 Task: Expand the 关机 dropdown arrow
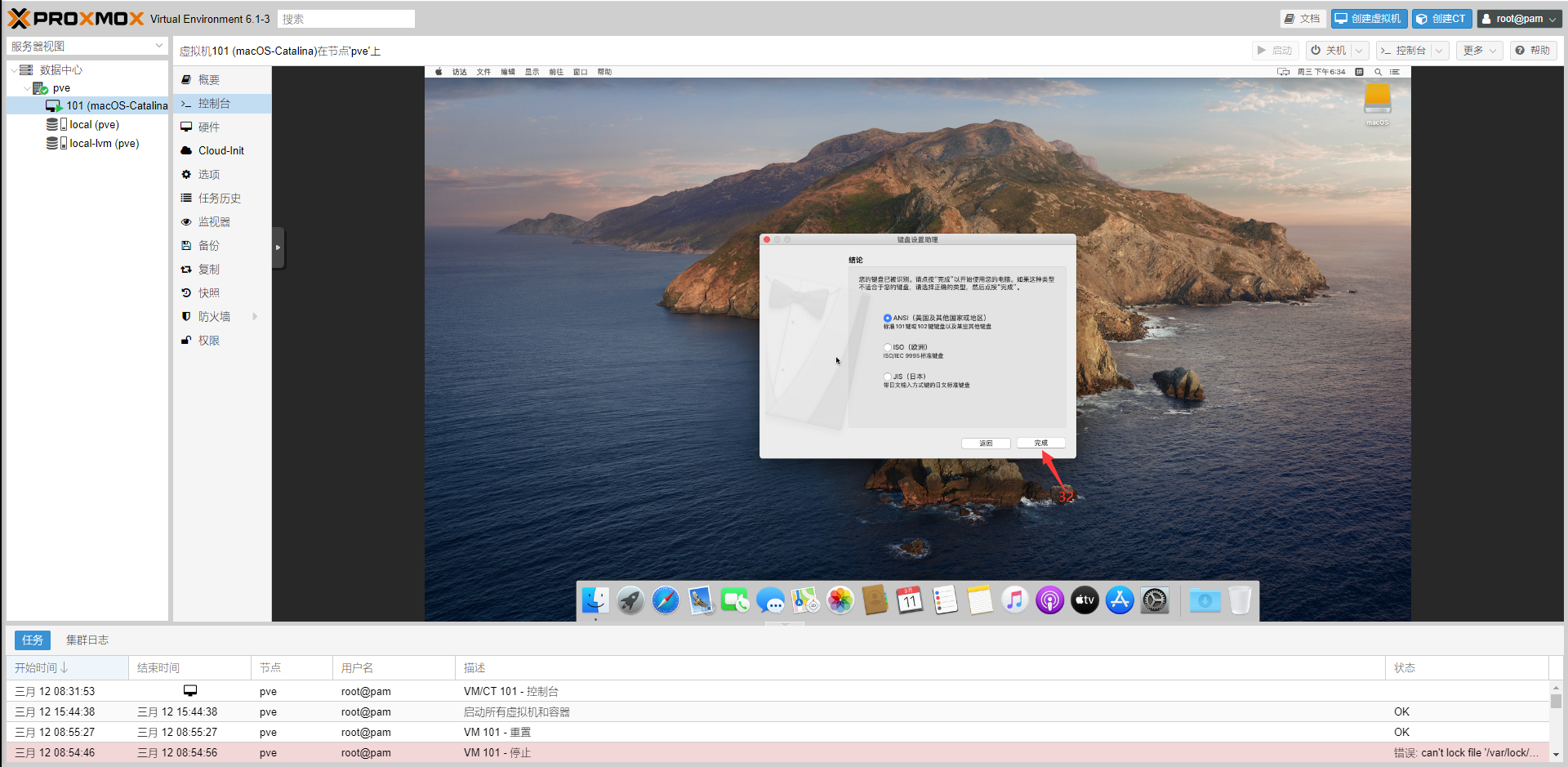point(1360,51)
